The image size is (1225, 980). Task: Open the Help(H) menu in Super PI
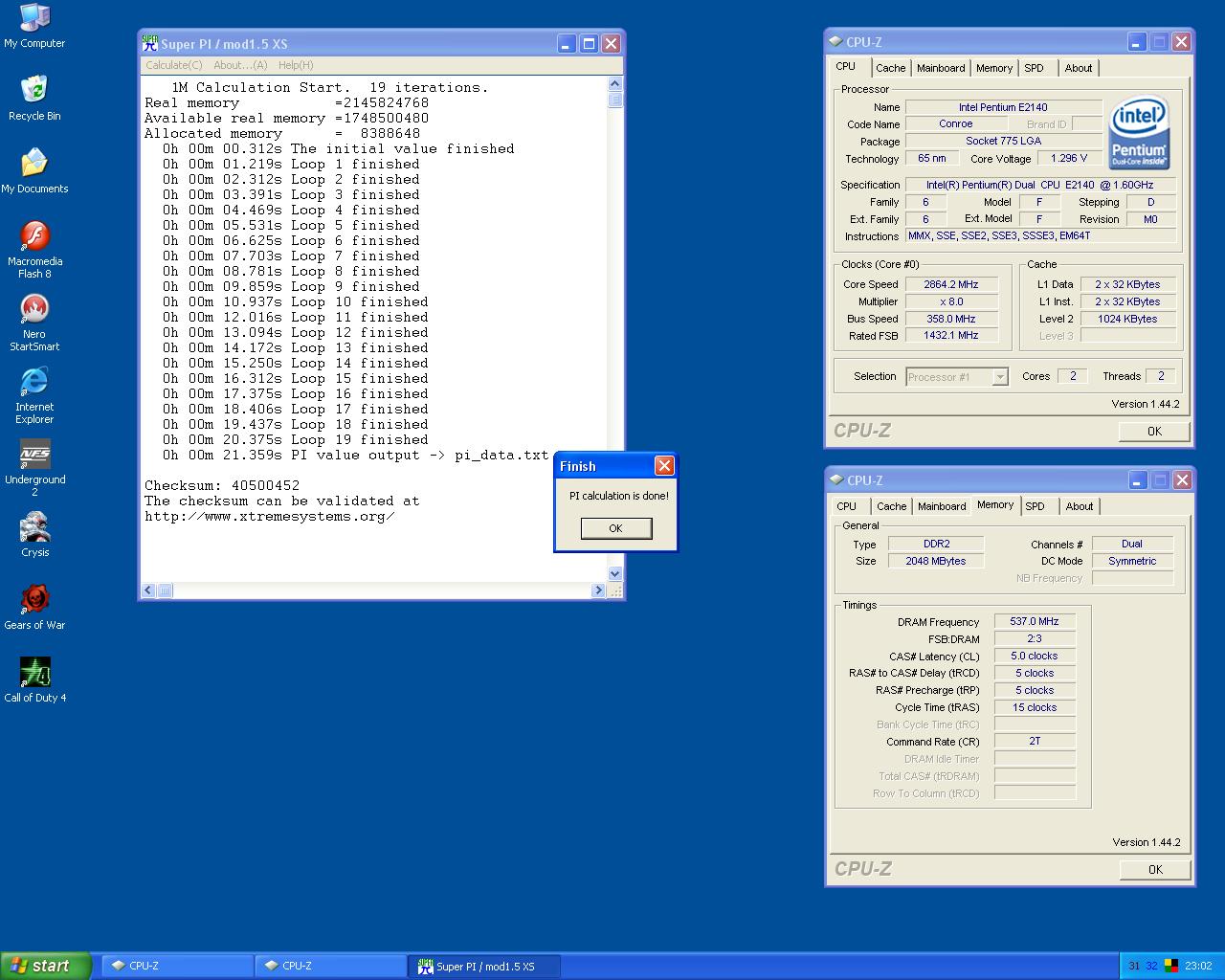296,65
